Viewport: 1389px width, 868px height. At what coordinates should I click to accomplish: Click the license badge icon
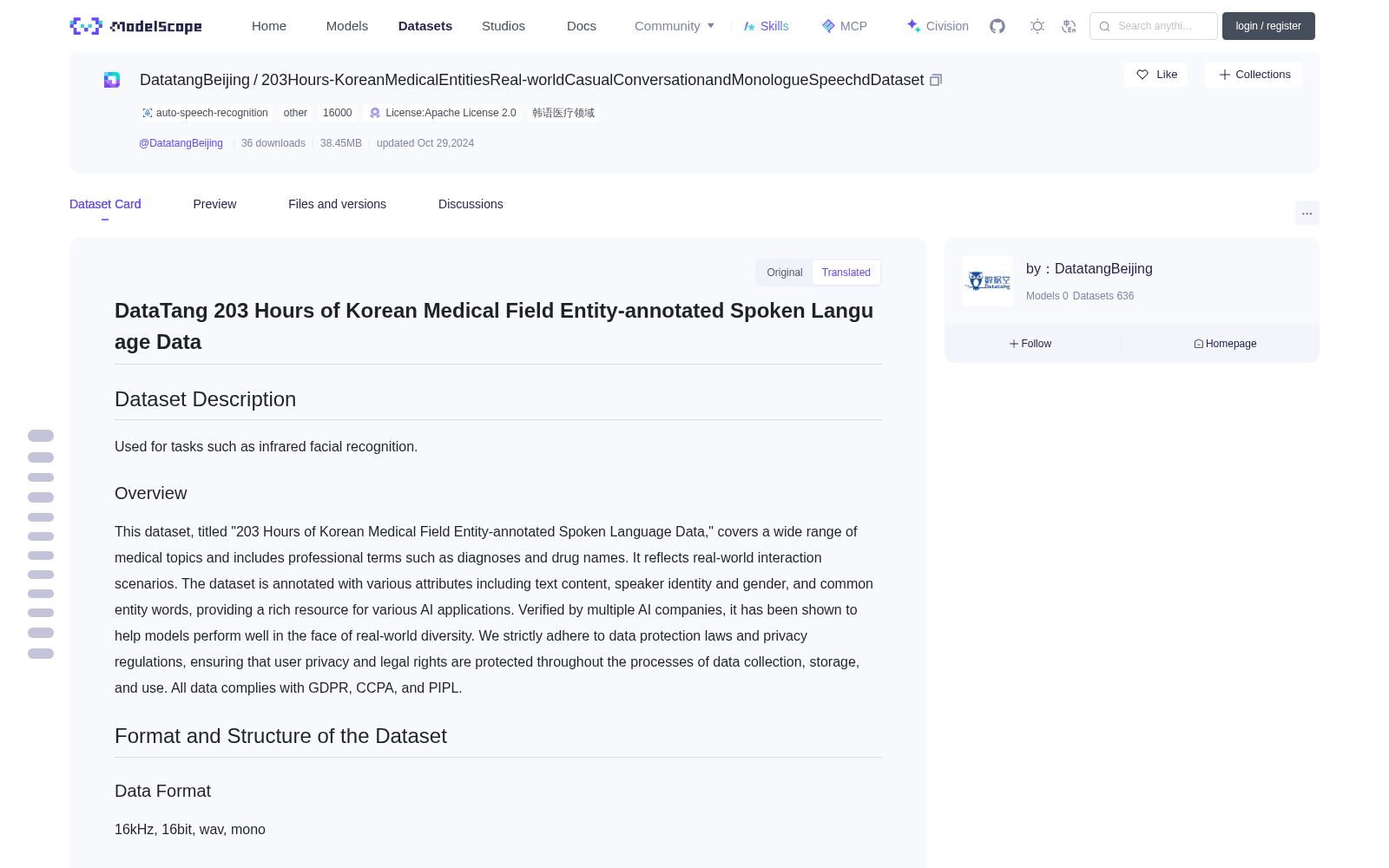click(x=375, y=113)
